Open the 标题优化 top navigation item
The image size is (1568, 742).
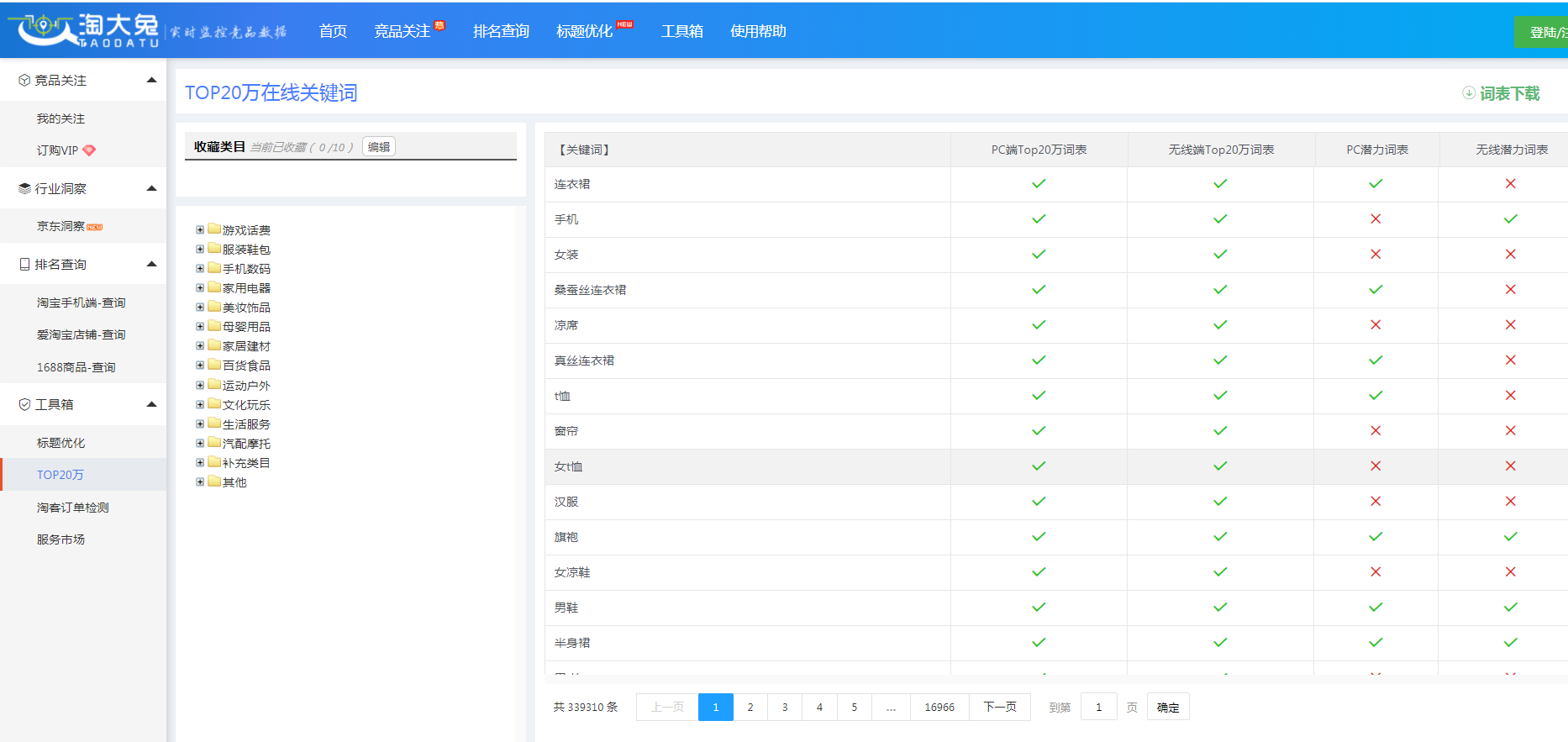(584, 31)
